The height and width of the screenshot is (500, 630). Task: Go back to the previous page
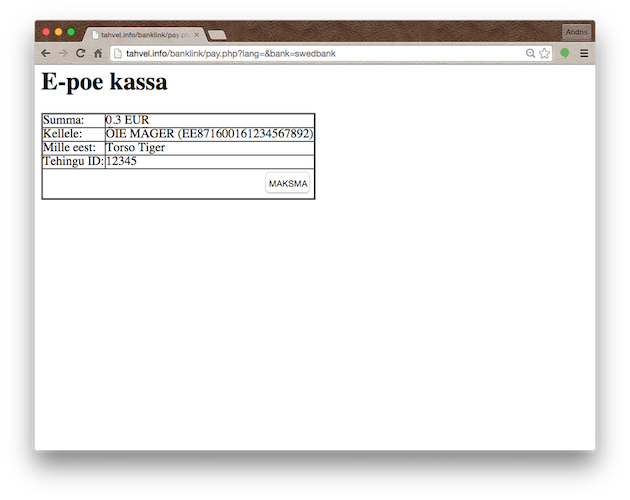pyautogui.click(x=46, y=53)
